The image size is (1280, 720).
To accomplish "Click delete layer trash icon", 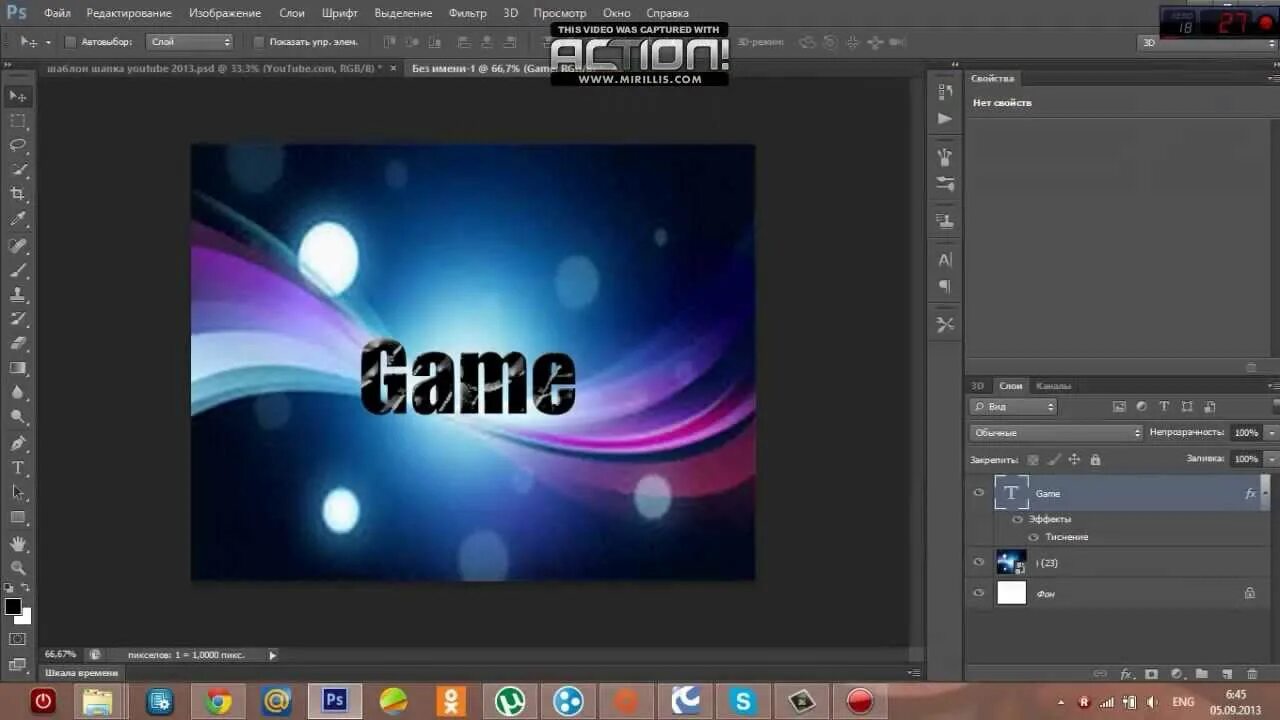I will pyautogui.click(x=1252, y=675).
